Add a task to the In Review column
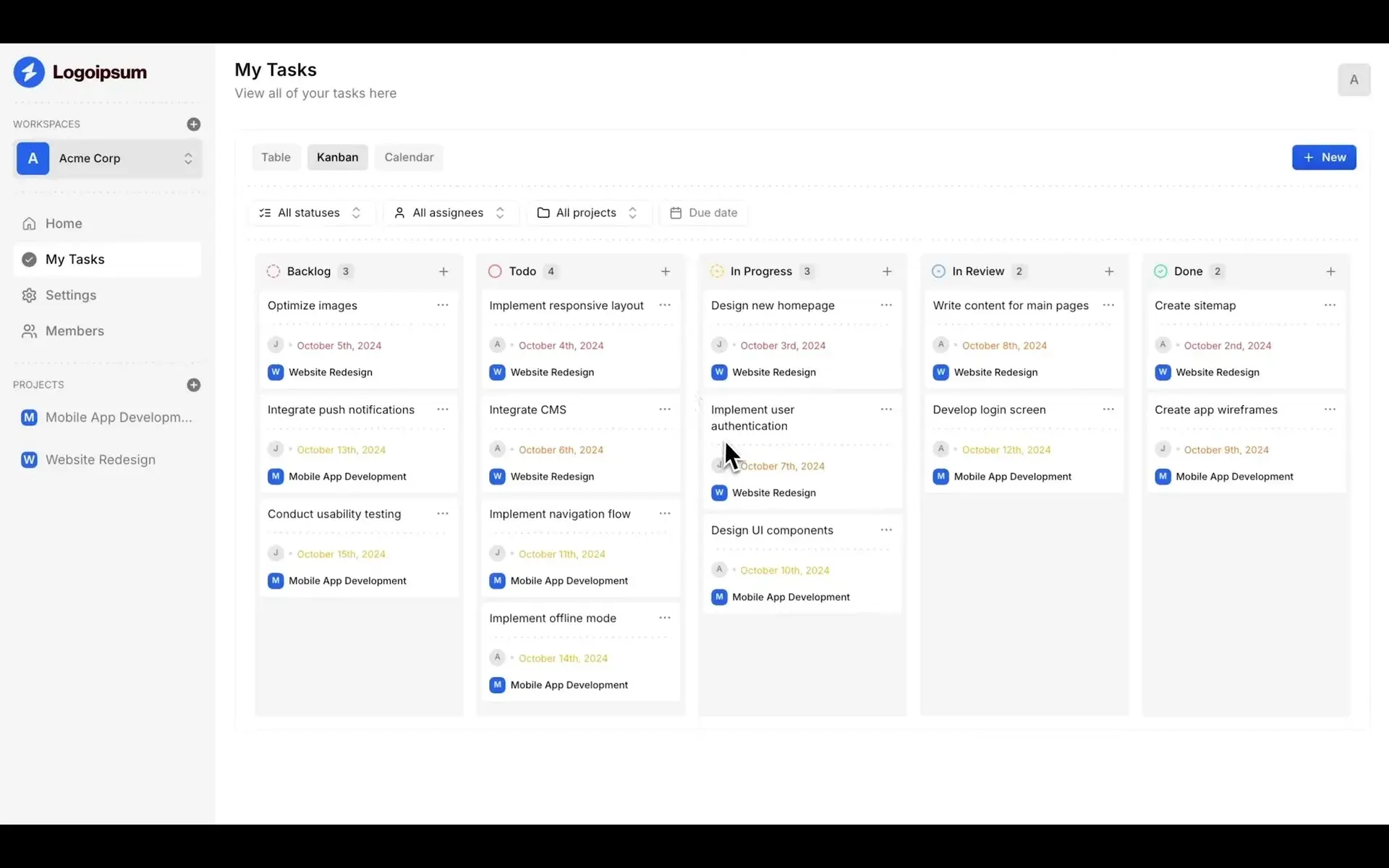 pyautogui.click(x=1109, y=271)
